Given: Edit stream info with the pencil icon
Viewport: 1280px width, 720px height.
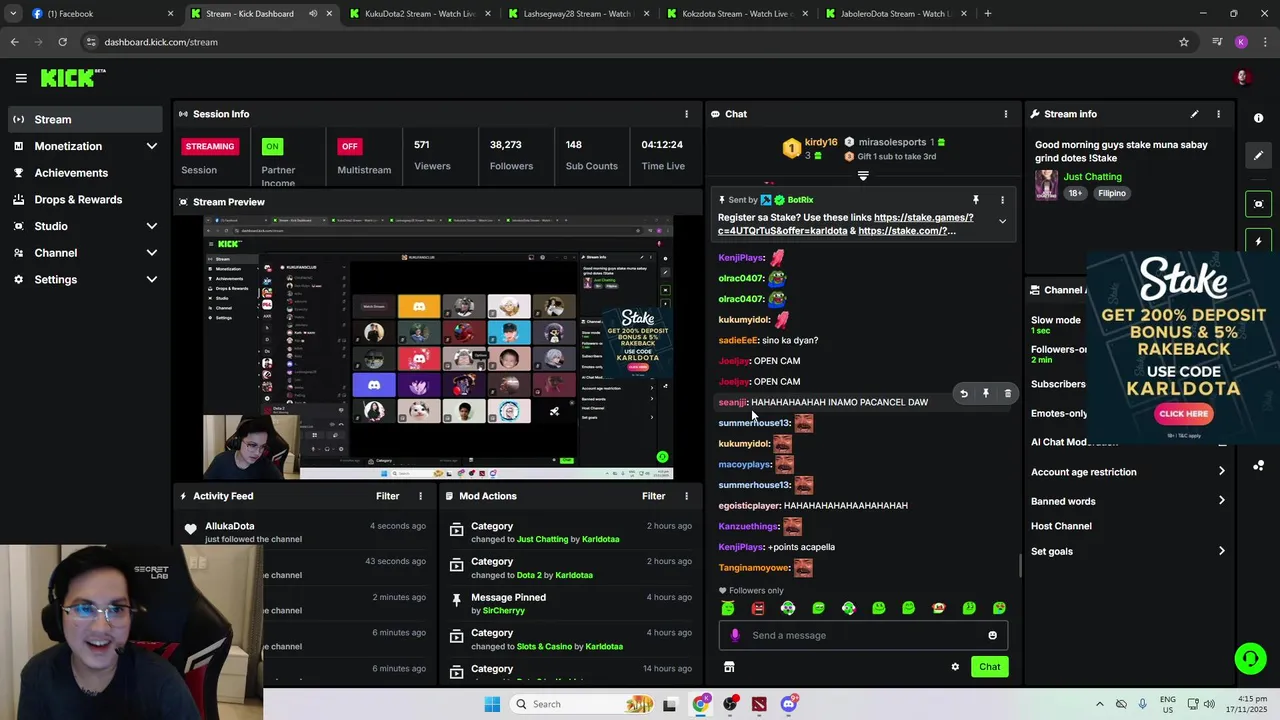Looking at the screenshot, I should click(x=1194, y=114).
